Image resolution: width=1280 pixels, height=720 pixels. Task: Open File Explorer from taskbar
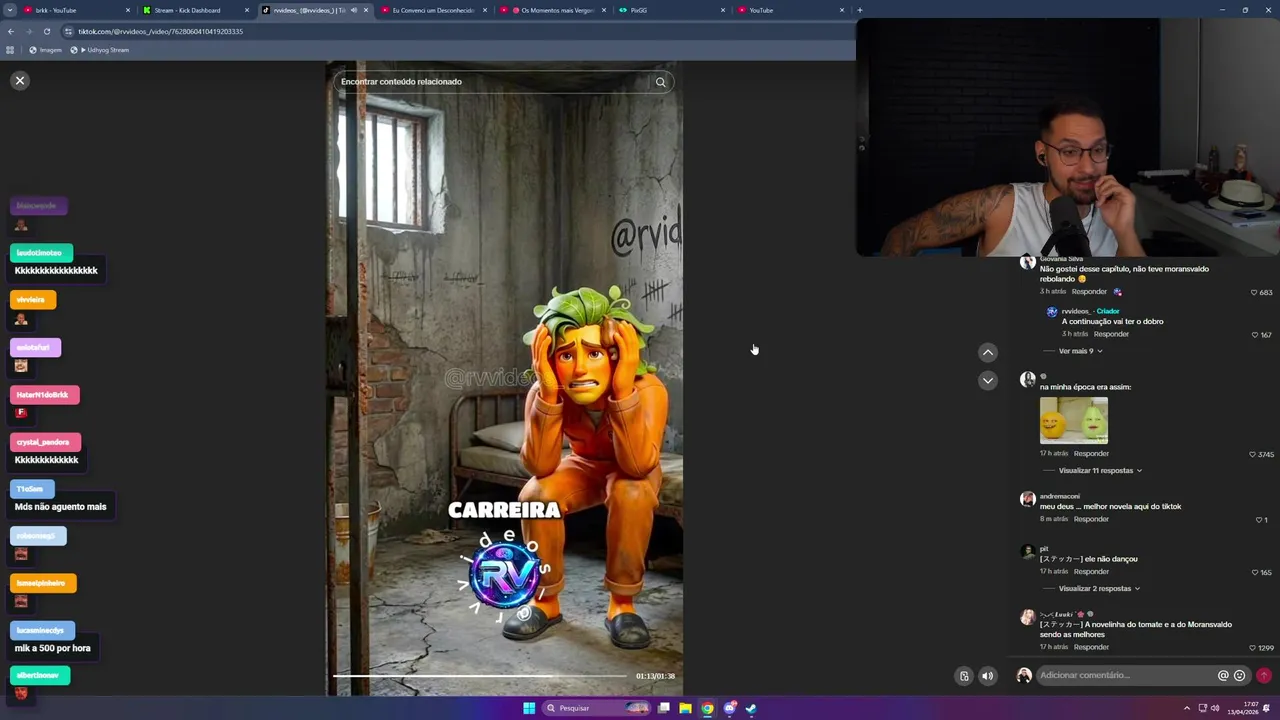685,708
